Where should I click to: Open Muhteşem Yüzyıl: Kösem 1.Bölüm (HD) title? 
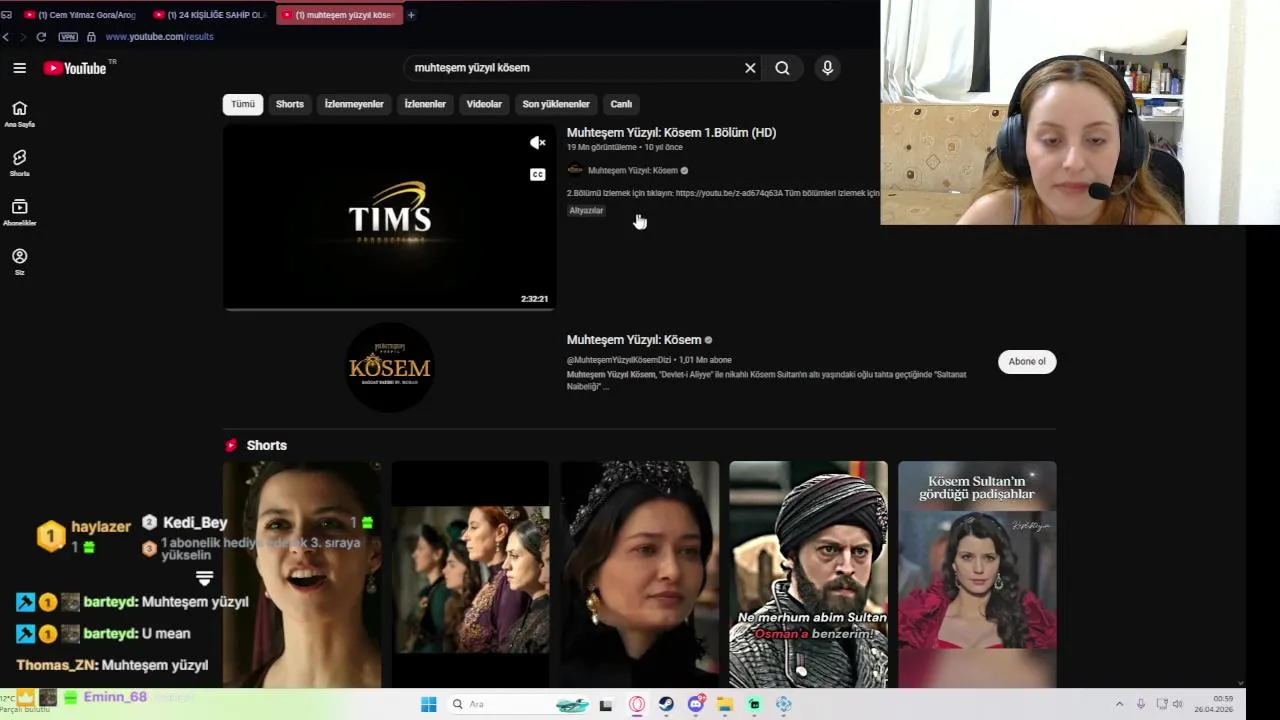coord(671,132)
